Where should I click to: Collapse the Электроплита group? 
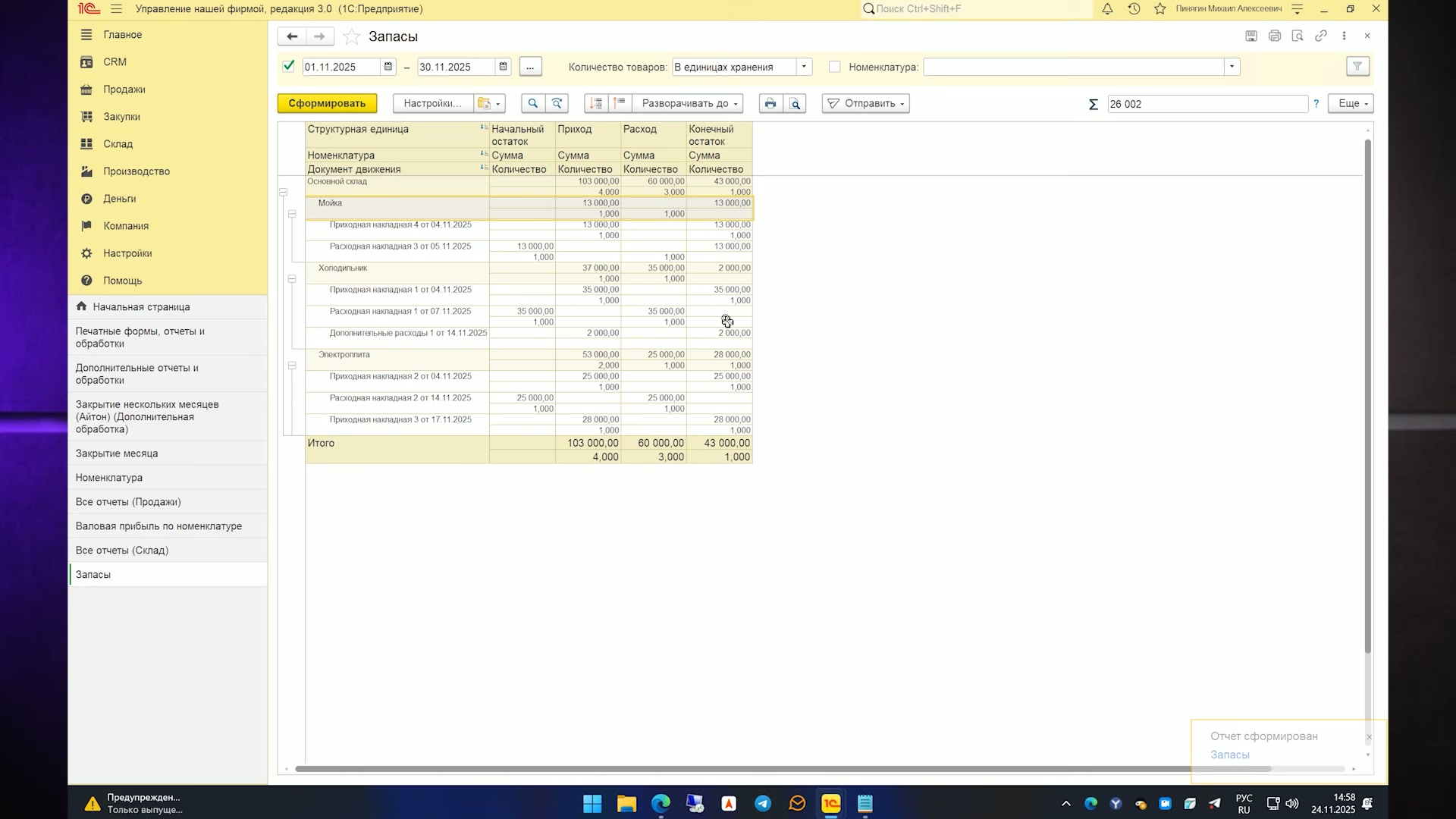point(292,366)
